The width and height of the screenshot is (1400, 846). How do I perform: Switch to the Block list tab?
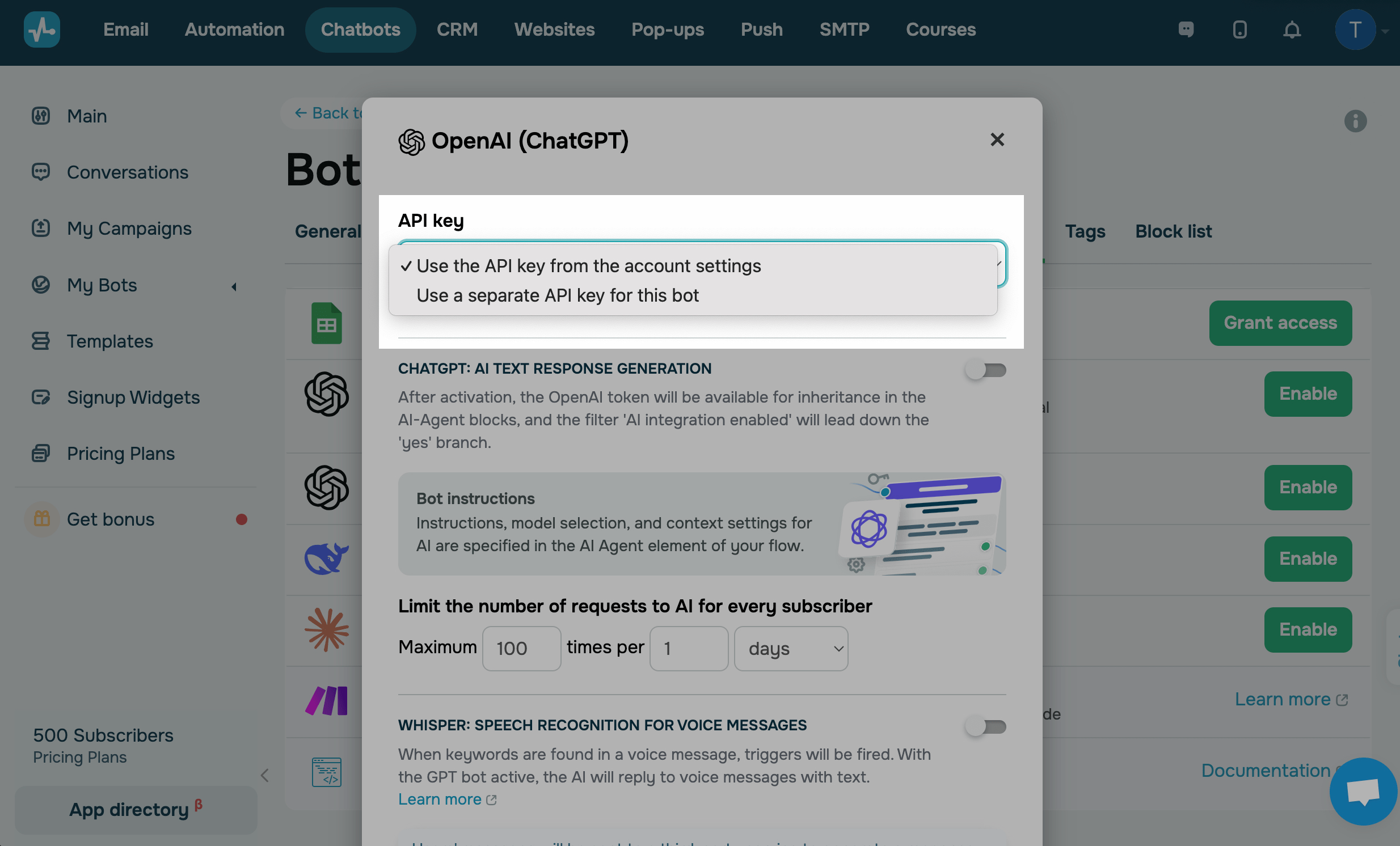[1173, 232]
